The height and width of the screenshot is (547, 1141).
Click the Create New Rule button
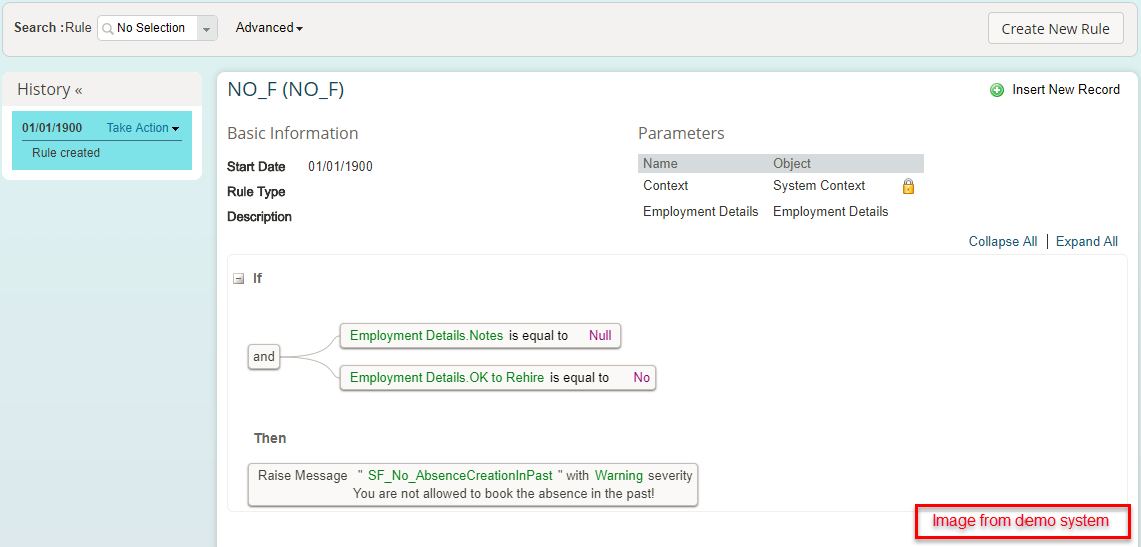tap(1055, 29)
